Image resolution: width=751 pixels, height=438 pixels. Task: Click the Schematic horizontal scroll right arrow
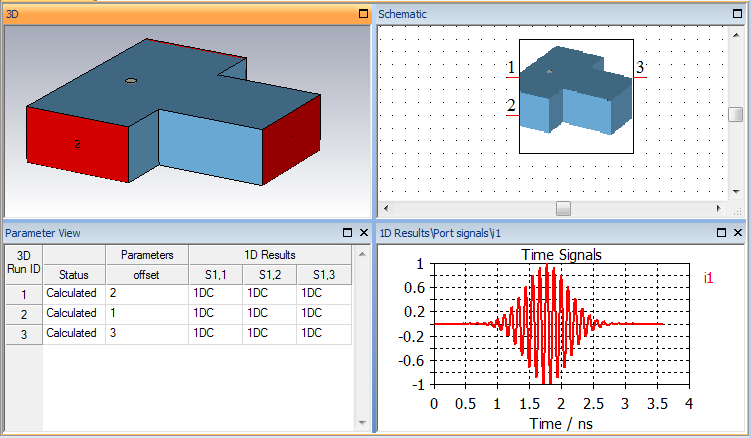718,208
